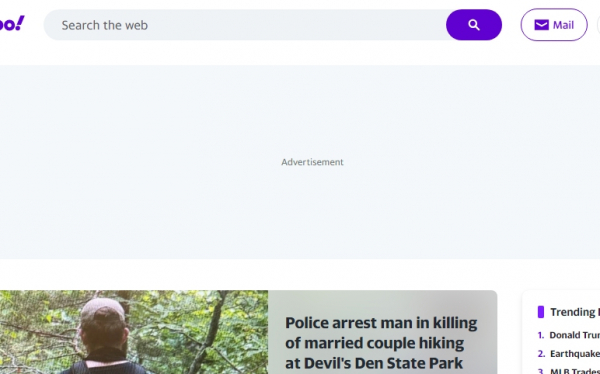Click the purple marker beside Trending

[x=541, y=312]
